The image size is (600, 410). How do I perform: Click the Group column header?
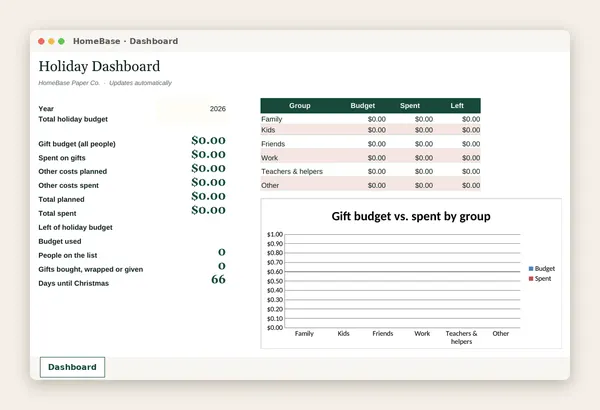point(300,106)
